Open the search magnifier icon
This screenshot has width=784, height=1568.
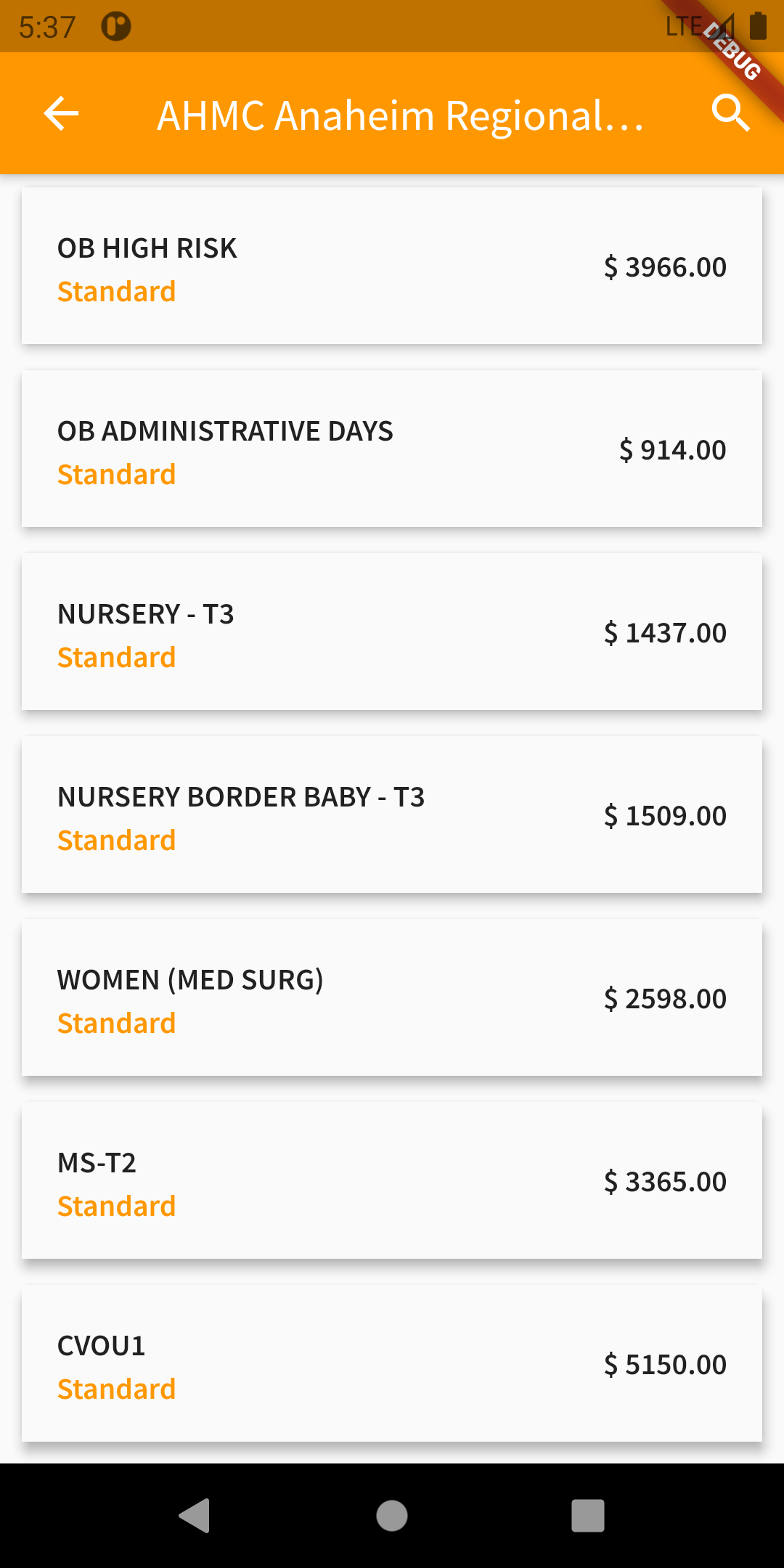point(730,113)
